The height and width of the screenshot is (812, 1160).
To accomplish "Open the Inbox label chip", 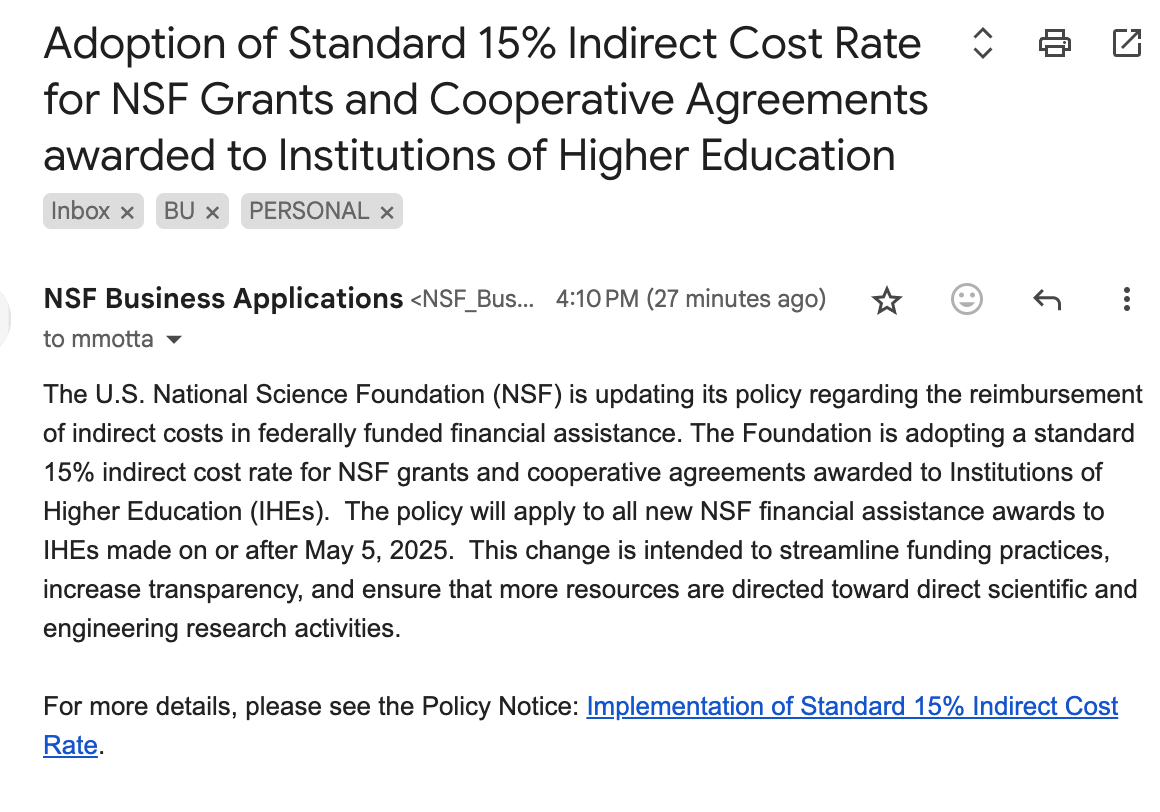I will click(80, 211).
